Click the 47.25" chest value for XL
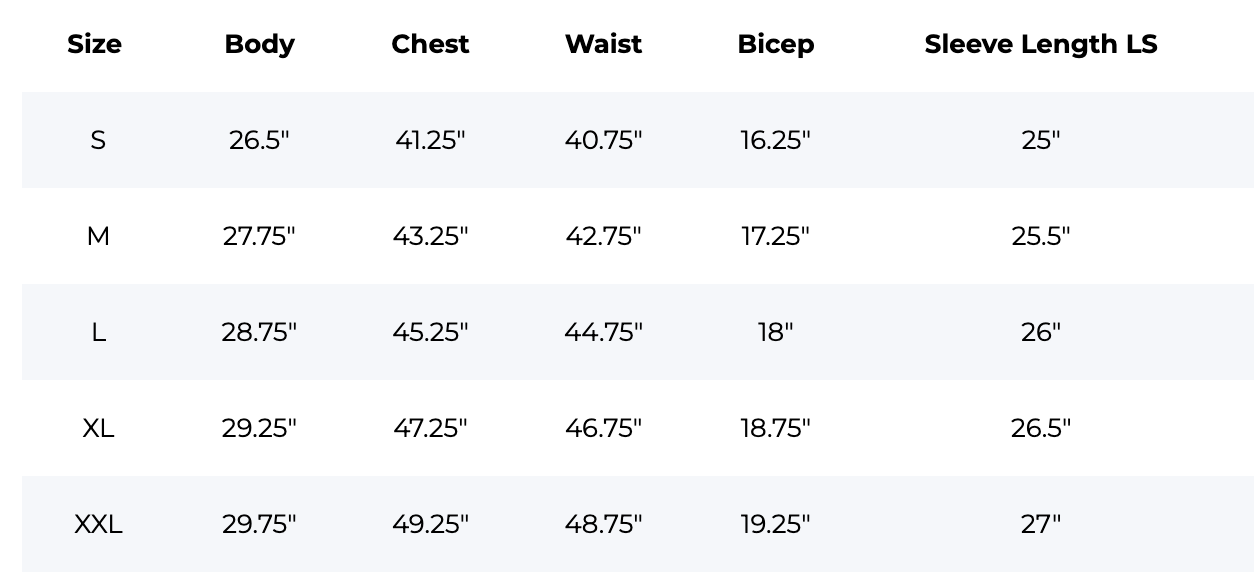This screenshot has width=1254, height=572. coord(430,428)
